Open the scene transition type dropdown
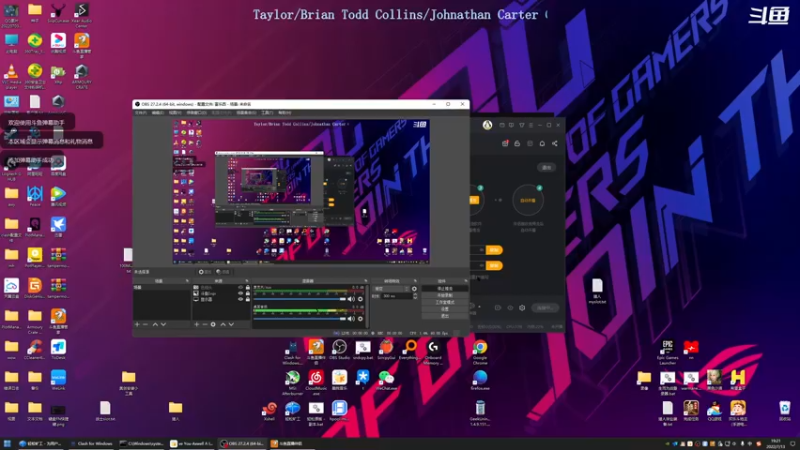The height and width of the screenshot is (450, 800). click(392, 289)
